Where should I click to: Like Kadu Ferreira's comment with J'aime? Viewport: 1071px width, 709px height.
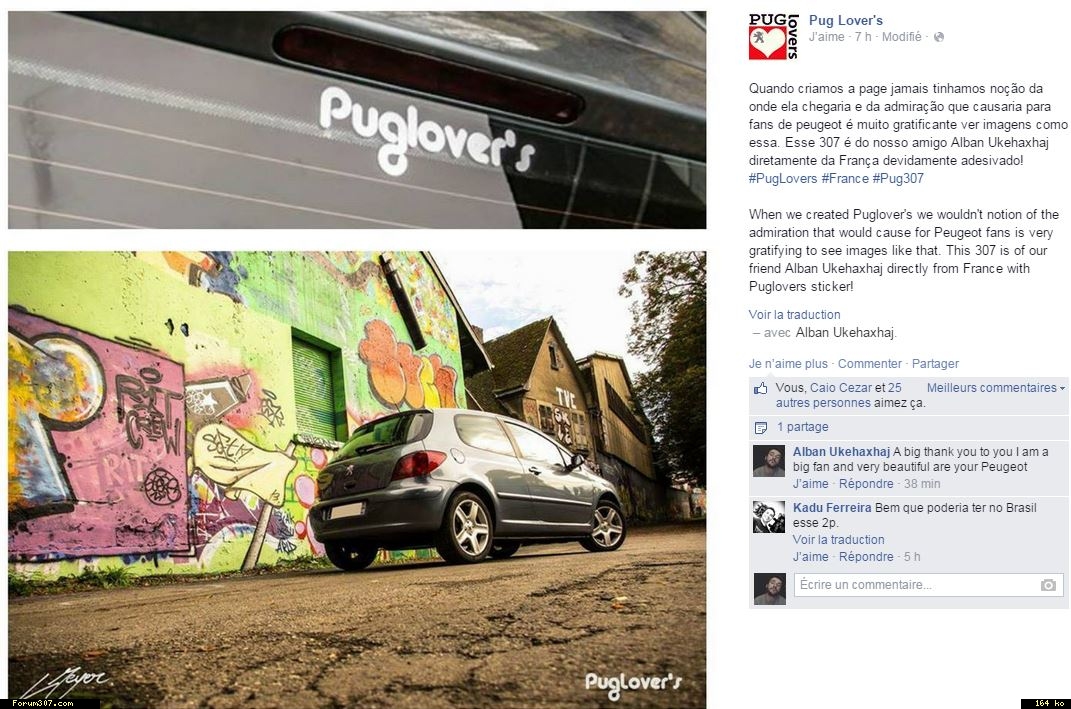[x=810, y=557]
